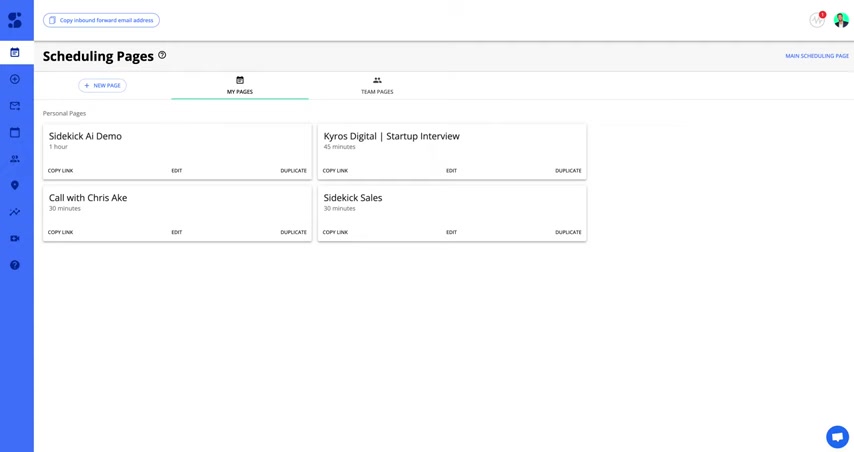Edit the Call with Chris Ake page

(176, 232)
